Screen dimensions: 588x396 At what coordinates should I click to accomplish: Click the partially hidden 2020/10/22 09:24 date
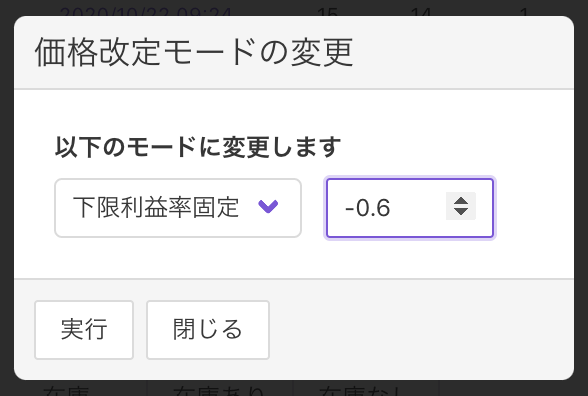(x=145, y=11)
